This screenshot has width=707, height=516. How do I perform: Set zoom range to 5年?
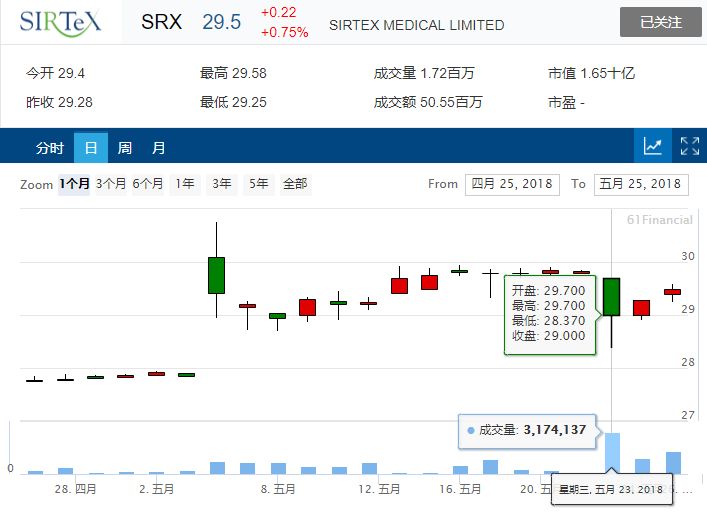[259, 184]
